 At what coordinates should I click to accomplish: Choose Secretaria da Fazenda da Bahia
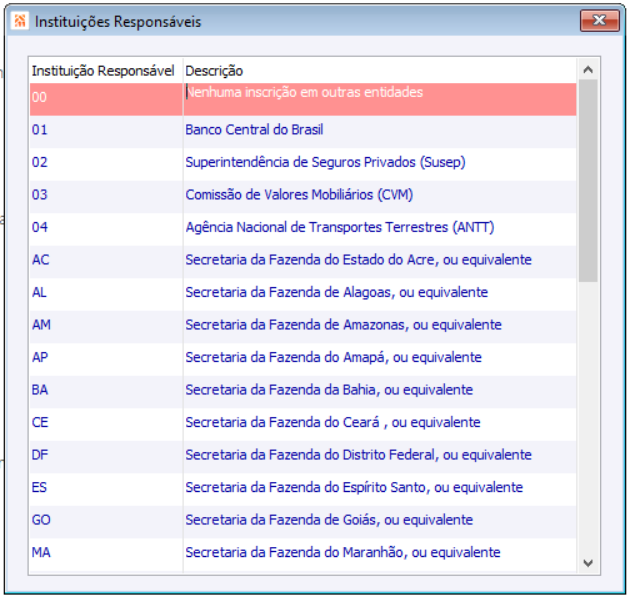pos(380,391)
